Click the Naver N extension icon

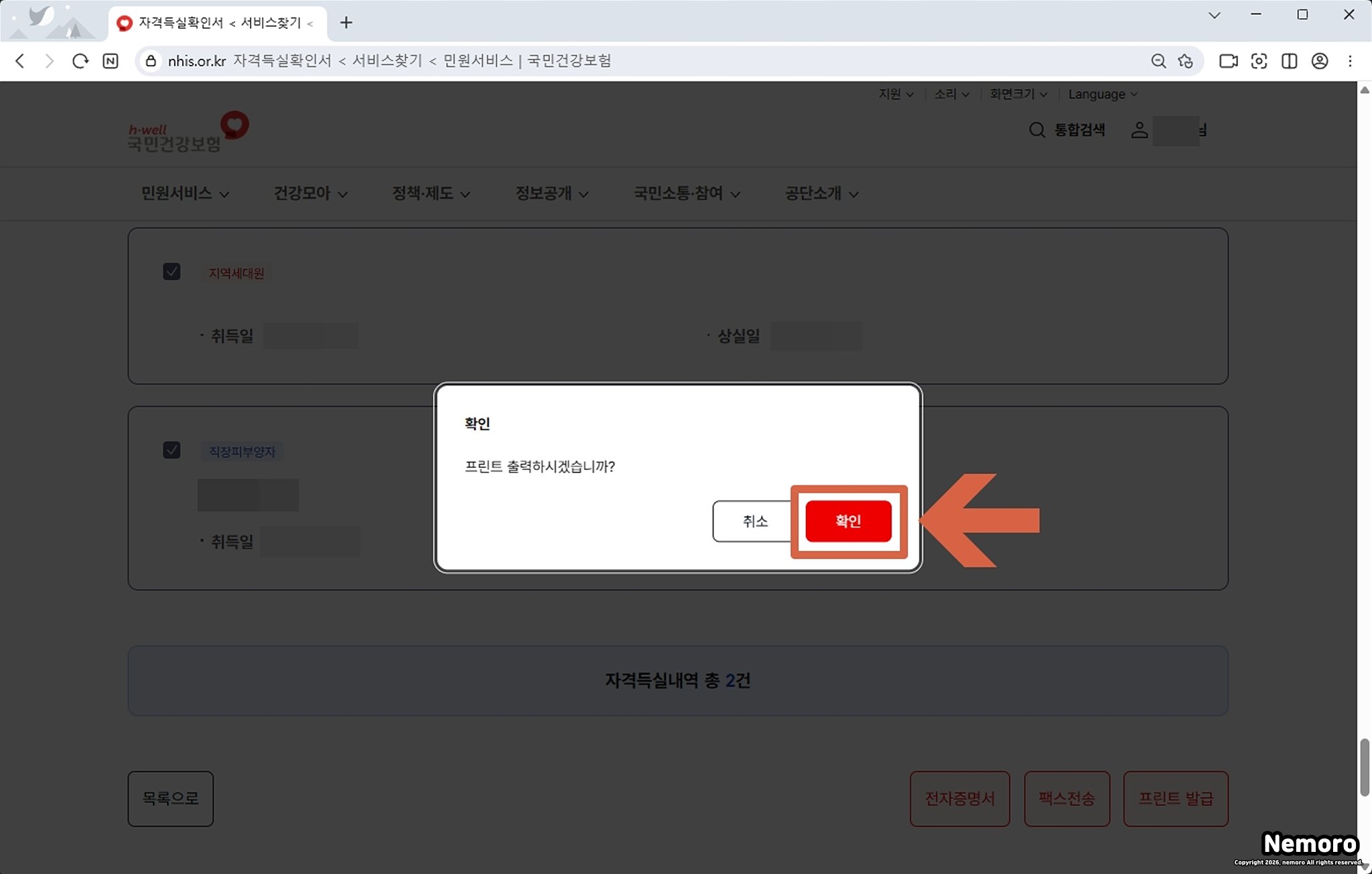point(111,61)
